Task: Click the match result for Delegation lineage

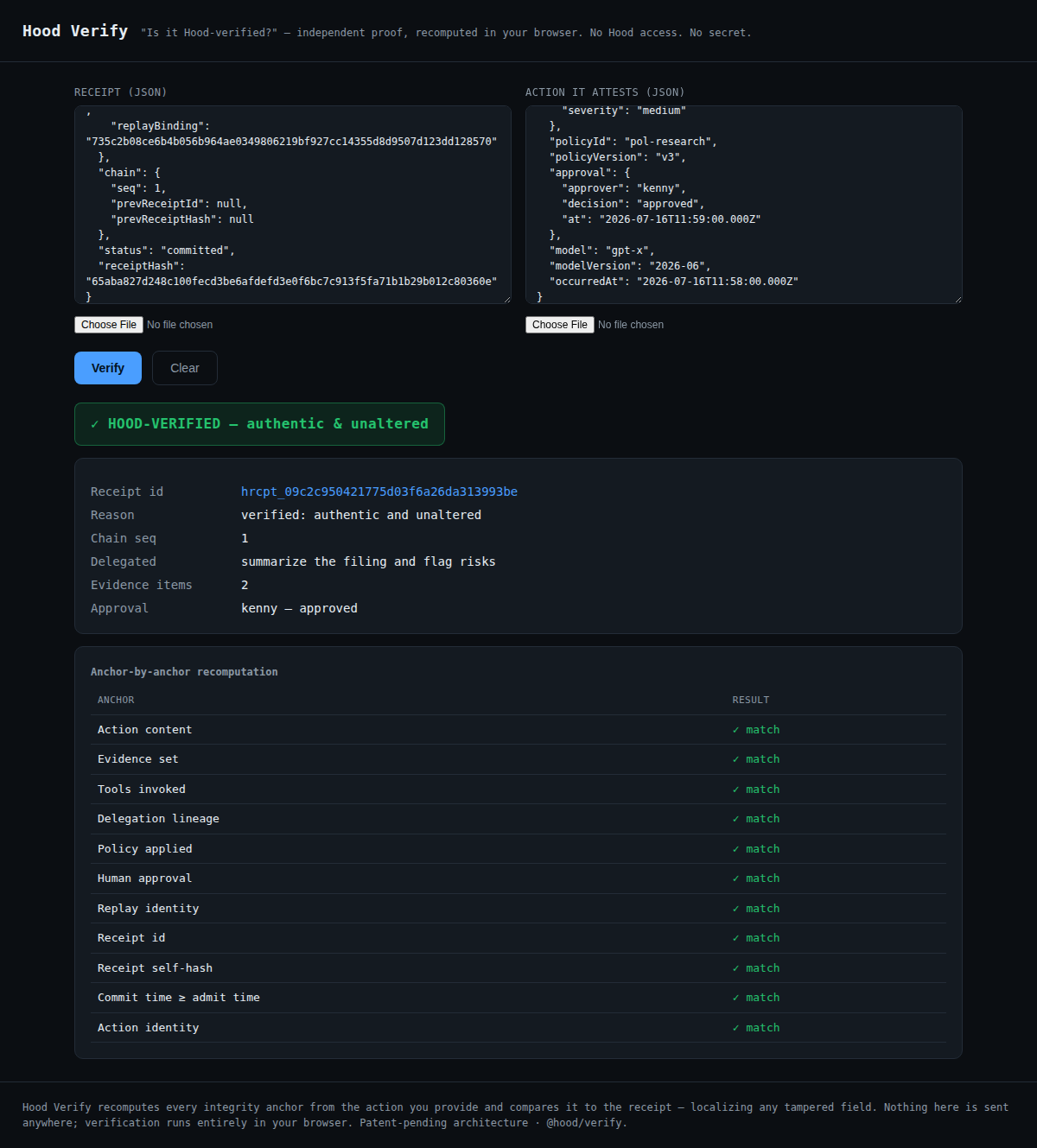Action: (x=756, y=819)
